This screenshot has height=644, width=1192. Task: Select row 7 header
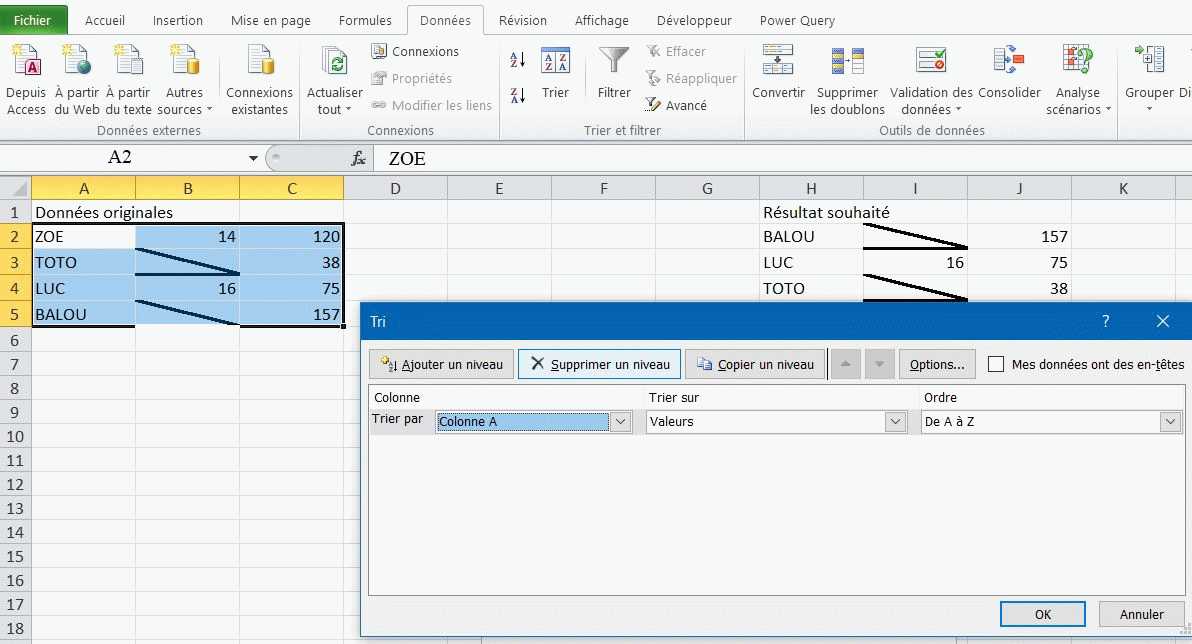pos(15,364)
